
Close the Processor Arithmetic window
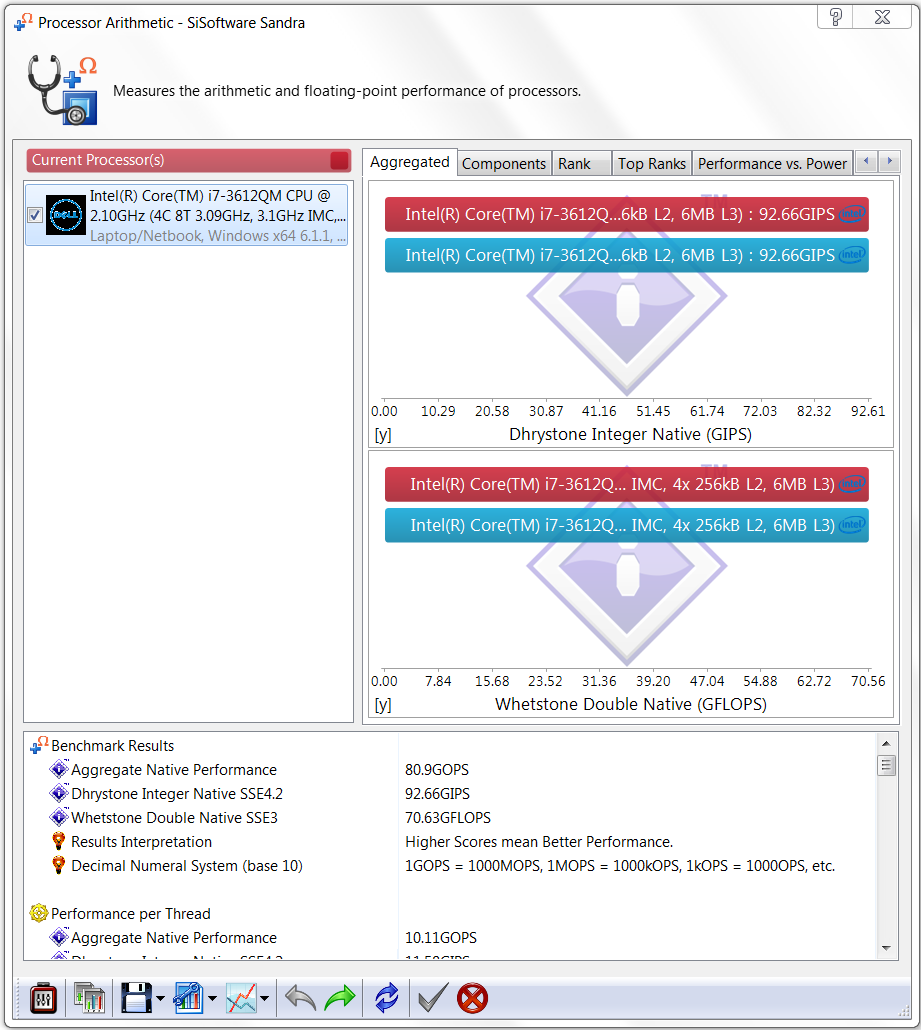pos(882,17)
